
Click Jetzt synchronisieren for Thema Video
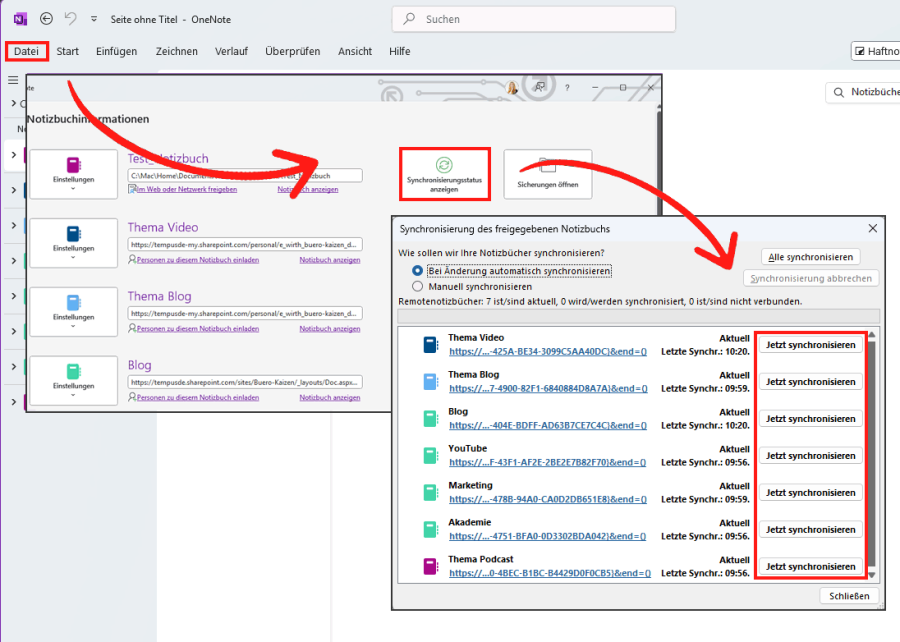pos(810,345)
